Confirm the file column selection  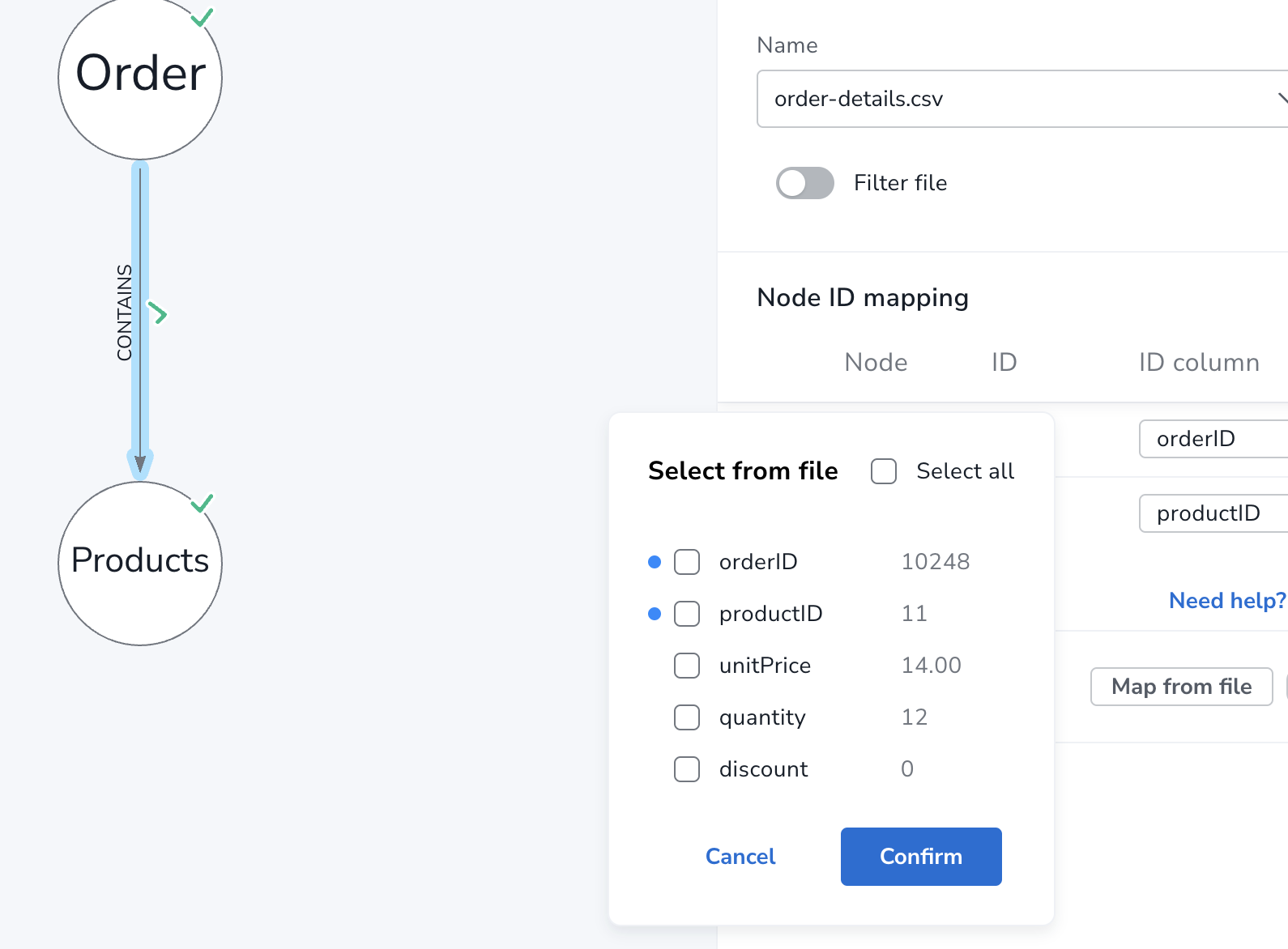pyautogui.click(x=921, y=857)
